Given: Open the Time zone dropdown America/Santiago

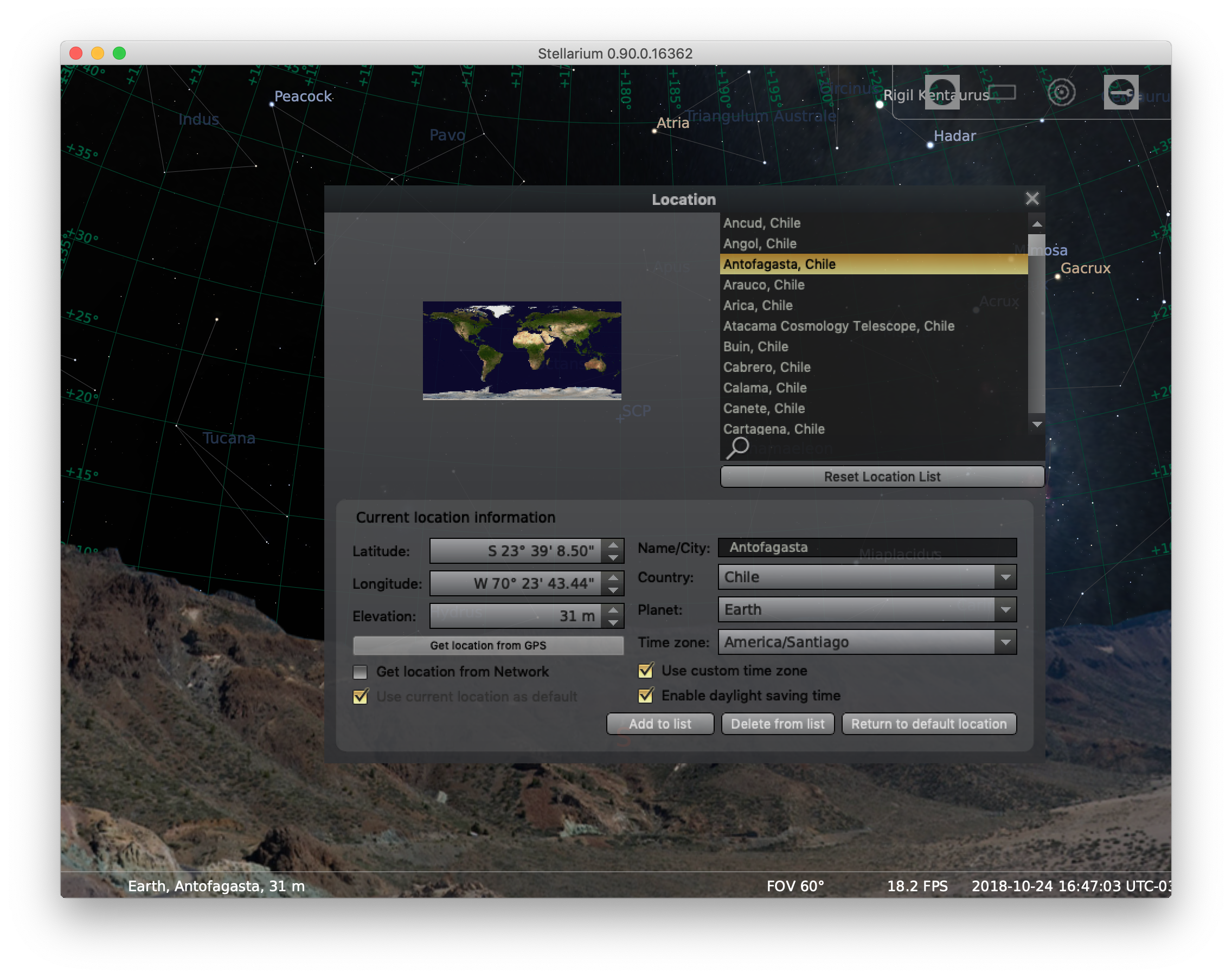Looking at the screenshot, I should [867, 642].
